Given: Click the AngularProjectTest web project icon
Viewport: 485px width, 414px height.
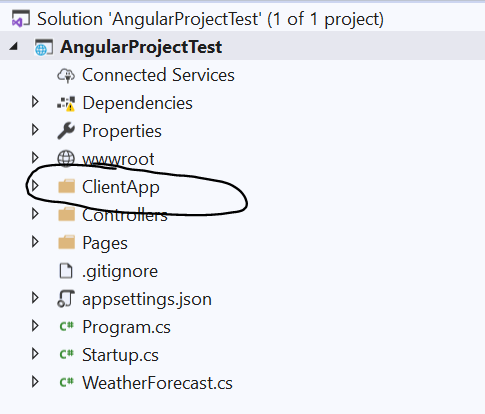Looking at the screenshot, I should click(x=44, y=47).
